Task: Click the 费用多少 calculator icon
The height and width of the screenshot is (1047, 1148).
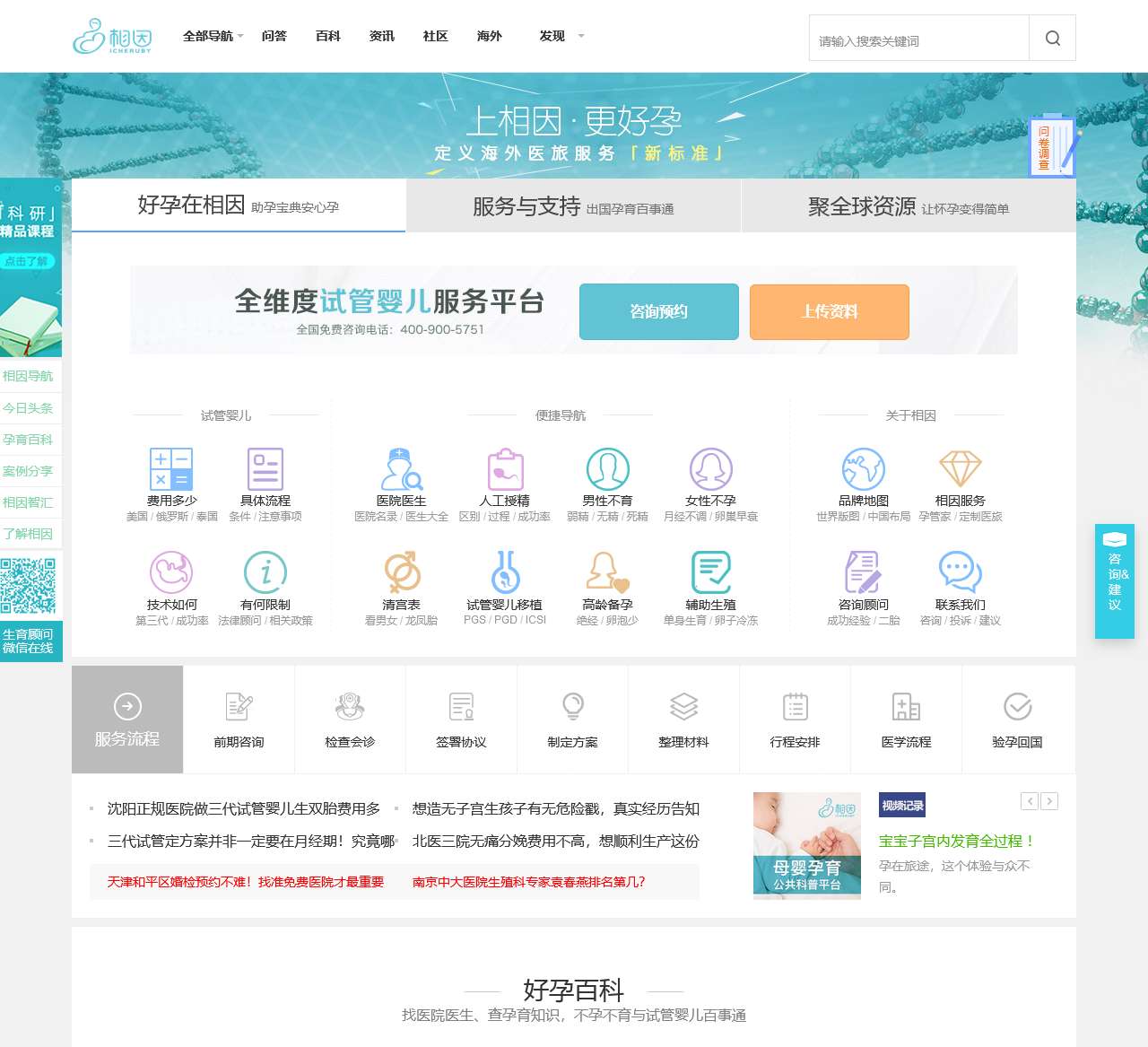Action: click(171, 469)
